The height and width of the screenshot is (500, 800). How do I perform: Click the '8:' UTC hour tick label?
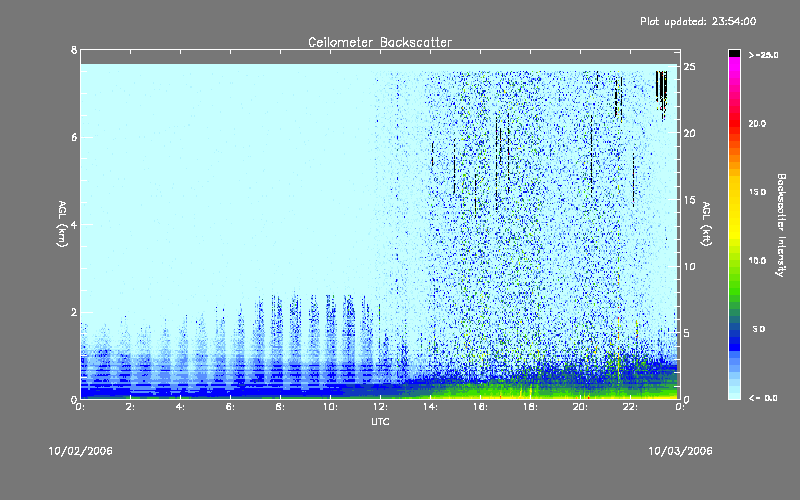[281, 407]
